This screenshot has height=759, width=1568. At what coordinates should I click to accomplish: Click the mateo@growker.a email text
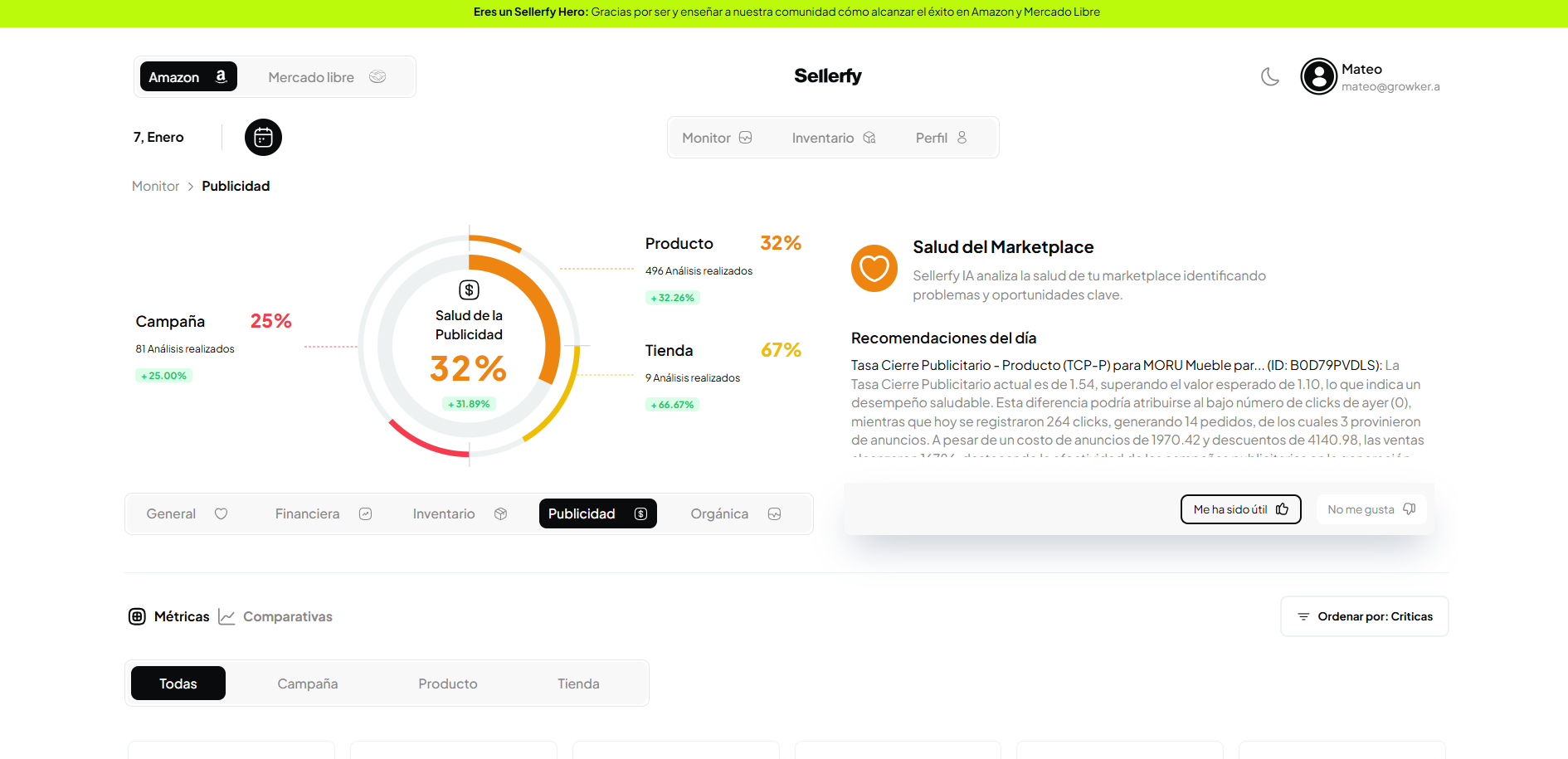(x=1390, y=86)
